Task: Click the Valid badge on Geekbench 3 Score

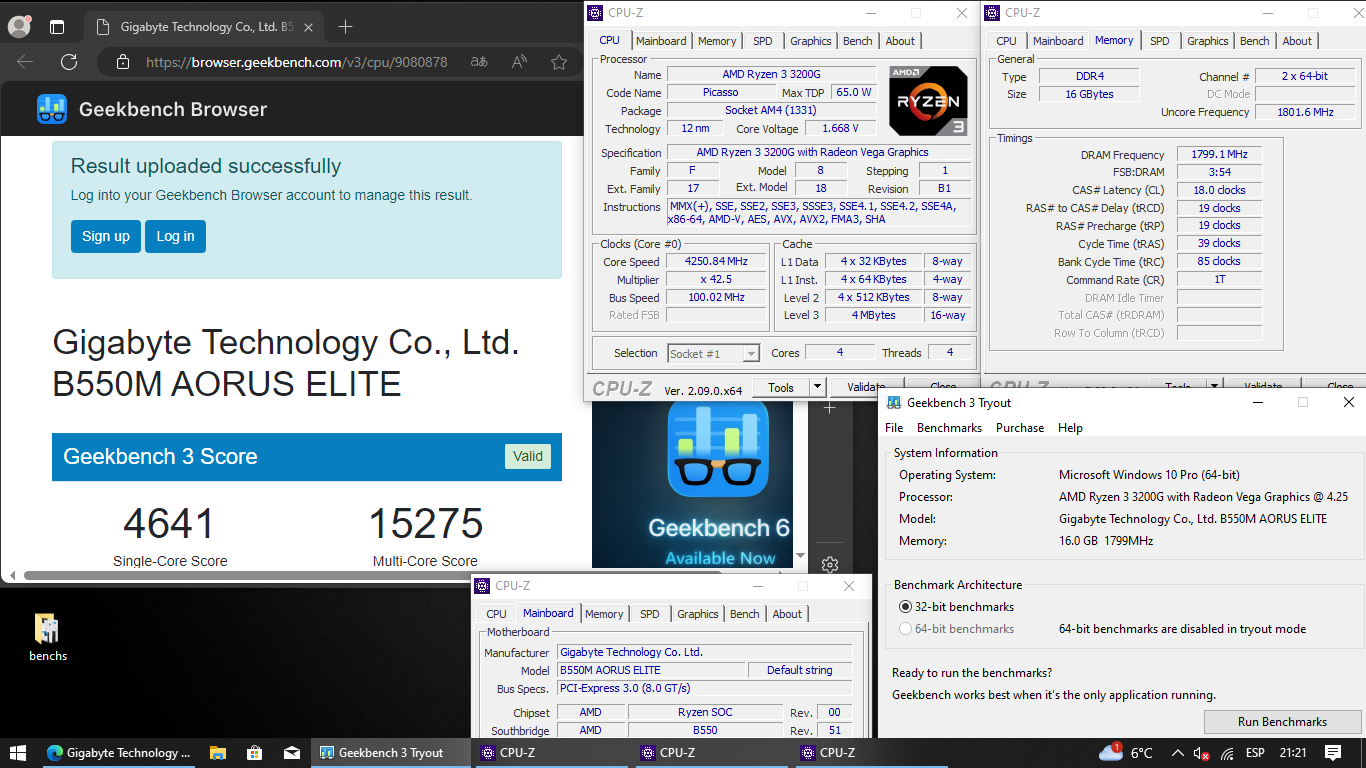Action: (x=527, y=456)
